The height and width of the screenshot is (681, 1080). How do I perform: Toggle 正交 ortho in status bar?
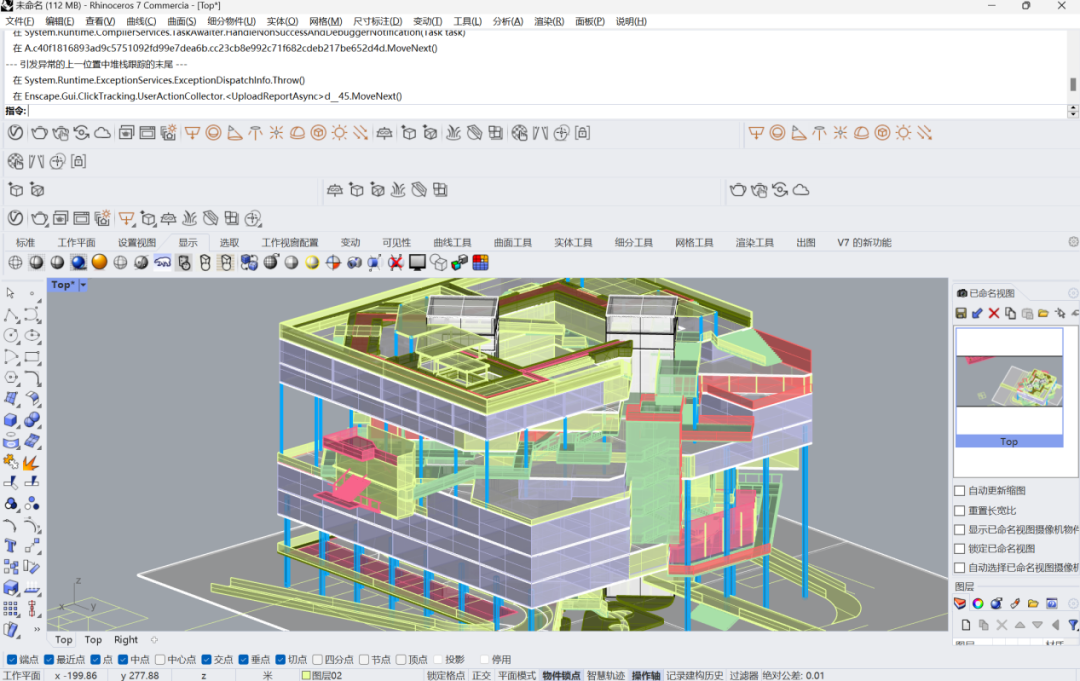click(x=481, y=675)
